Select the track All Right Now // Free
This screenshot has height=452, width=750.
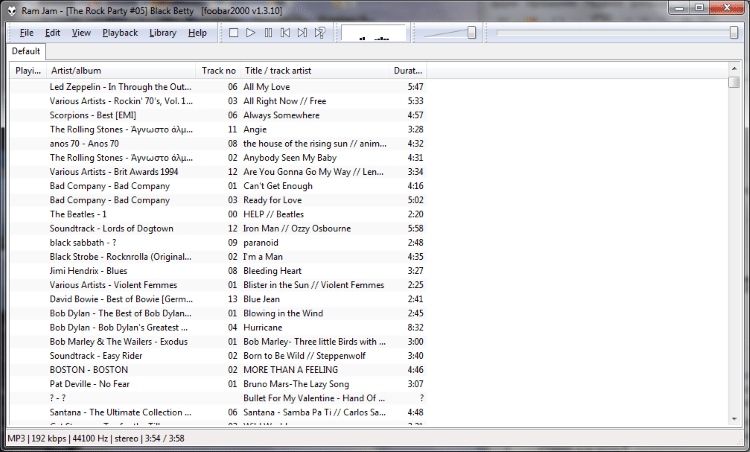[x=285, y=101]
